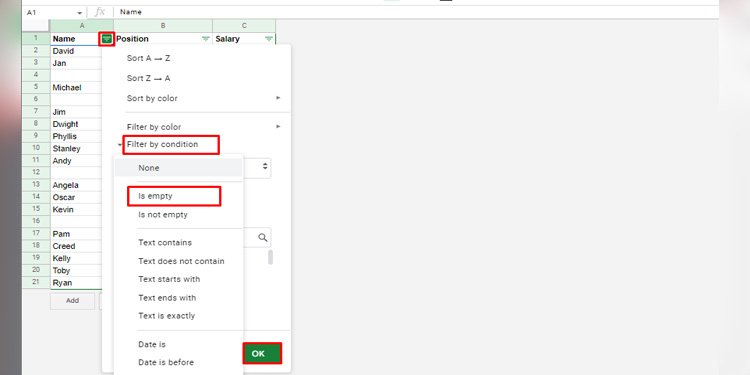Click the search magnifier icon in filter panel
750x375 pixels.
click(x=263, y=237)
